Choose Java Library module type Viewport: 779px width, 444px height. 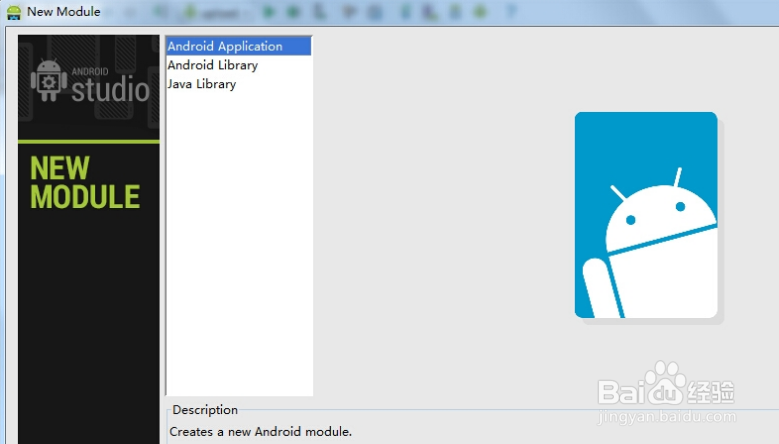coord(238,84)
